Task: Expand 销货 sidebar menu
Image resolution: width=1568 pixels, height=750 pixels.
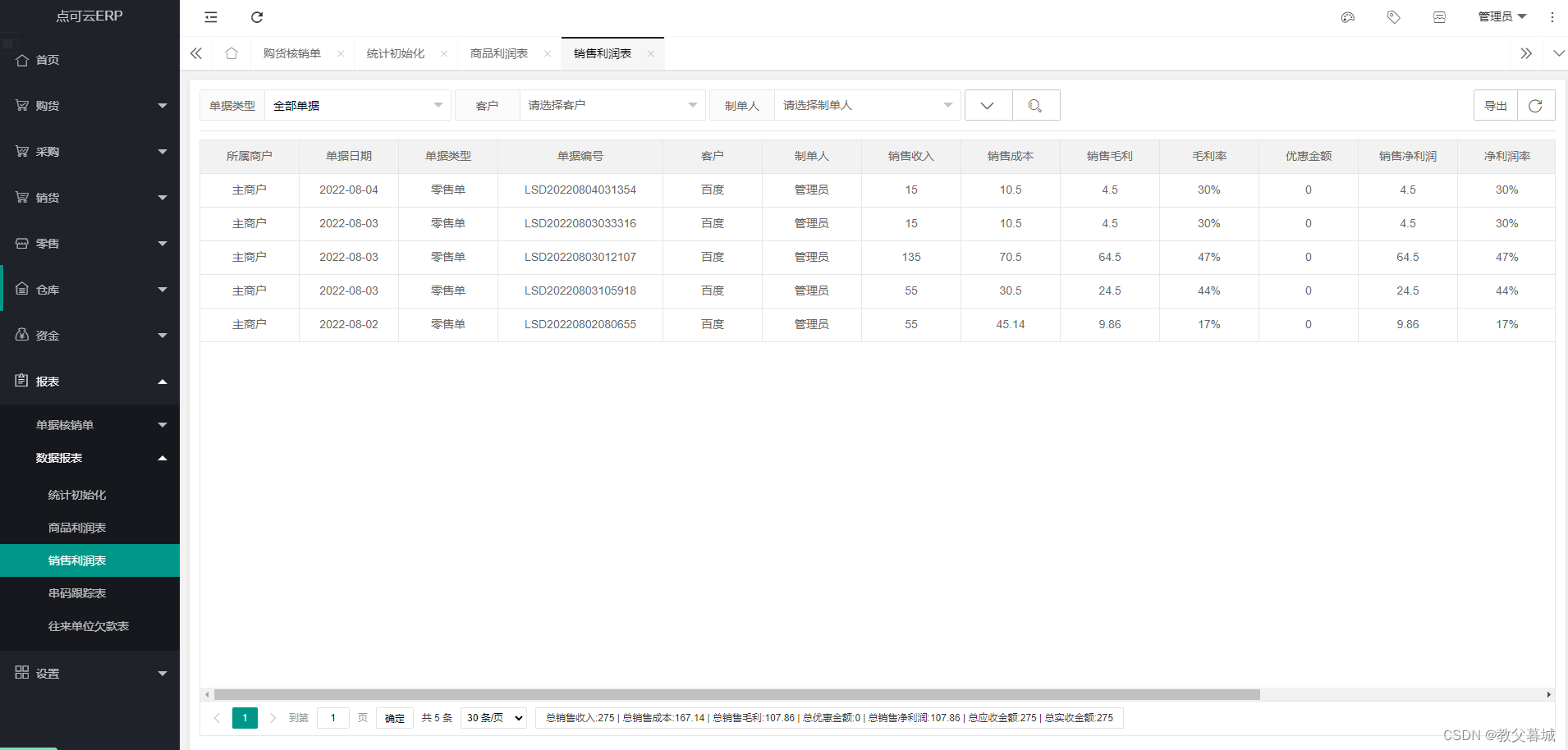Action: [x=89, y=198]
